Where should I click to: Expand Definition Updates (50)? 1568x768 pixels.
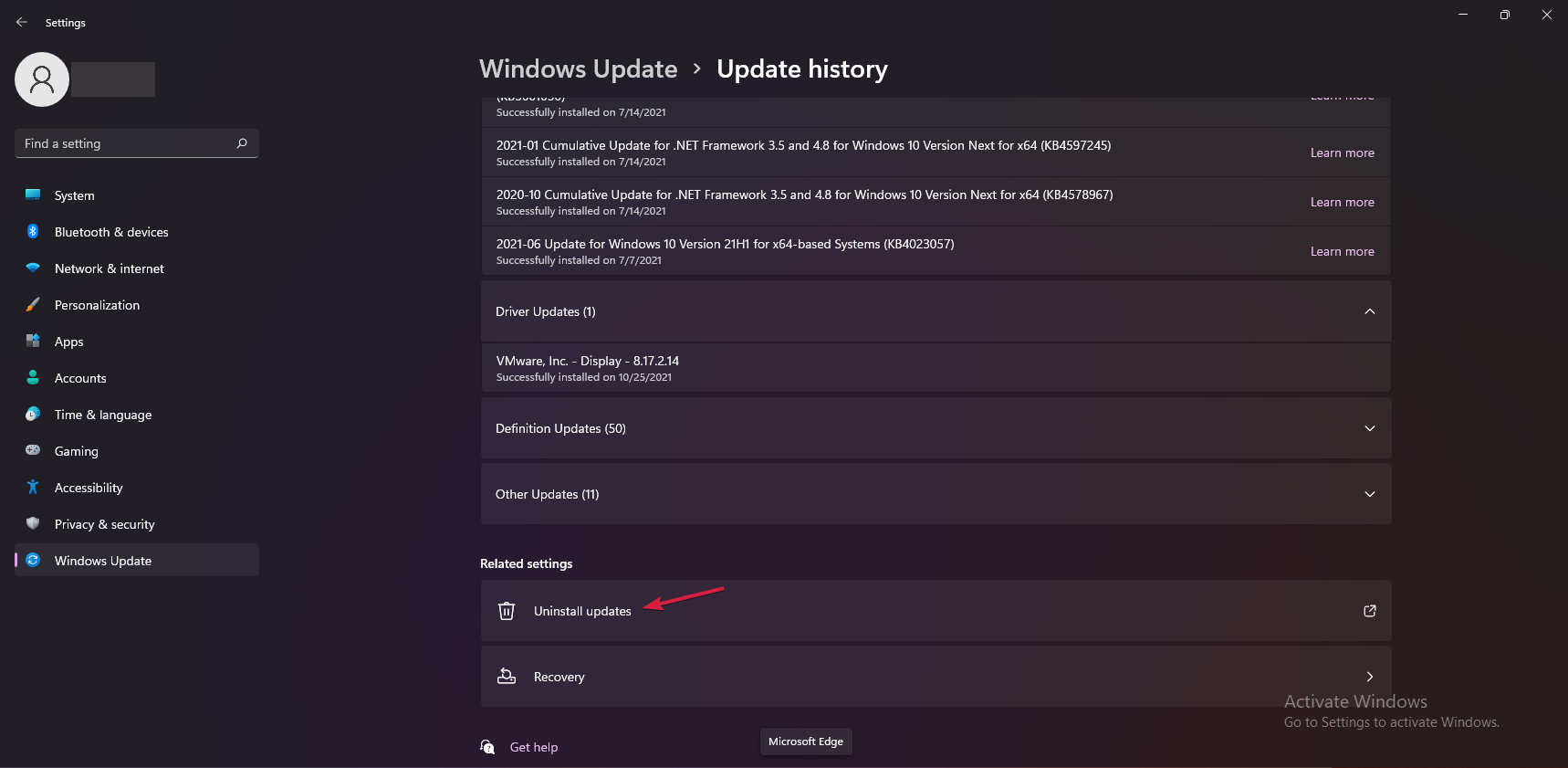(x=1370, y=428)
